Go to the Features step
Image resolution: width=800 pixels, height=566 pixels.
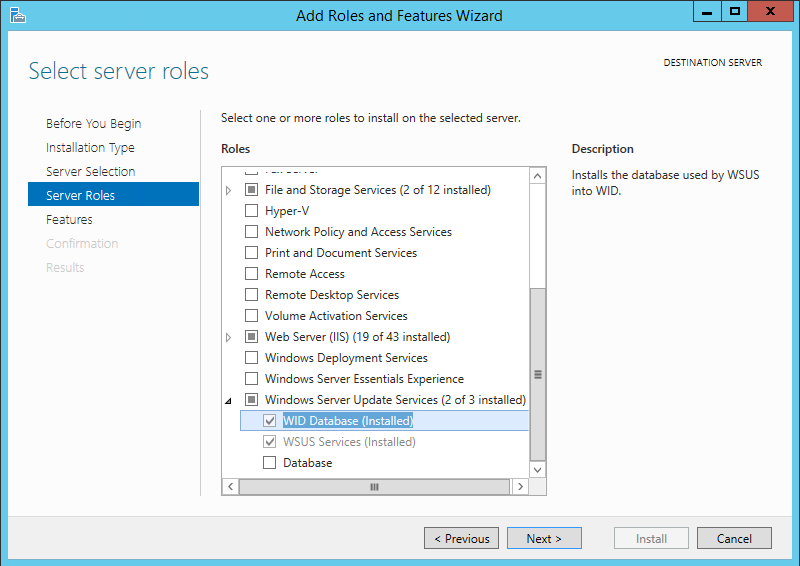[x=69, y=219]
